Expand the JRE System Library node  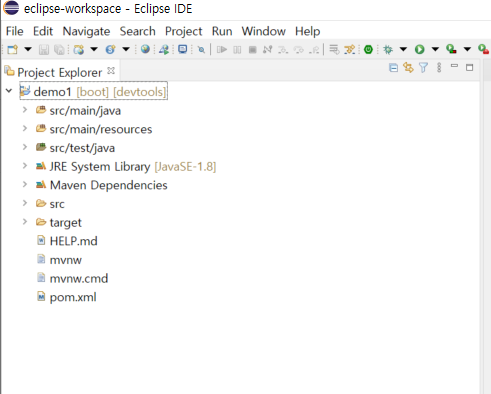pos(25,166)
